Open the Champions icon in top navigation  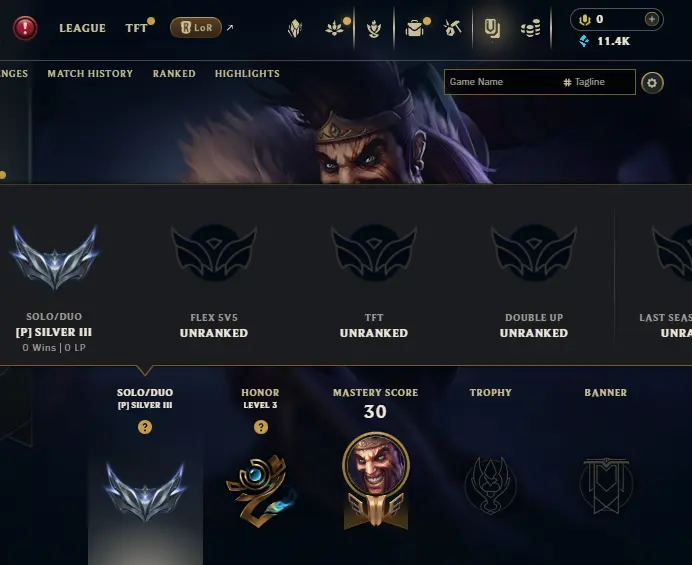295,29
